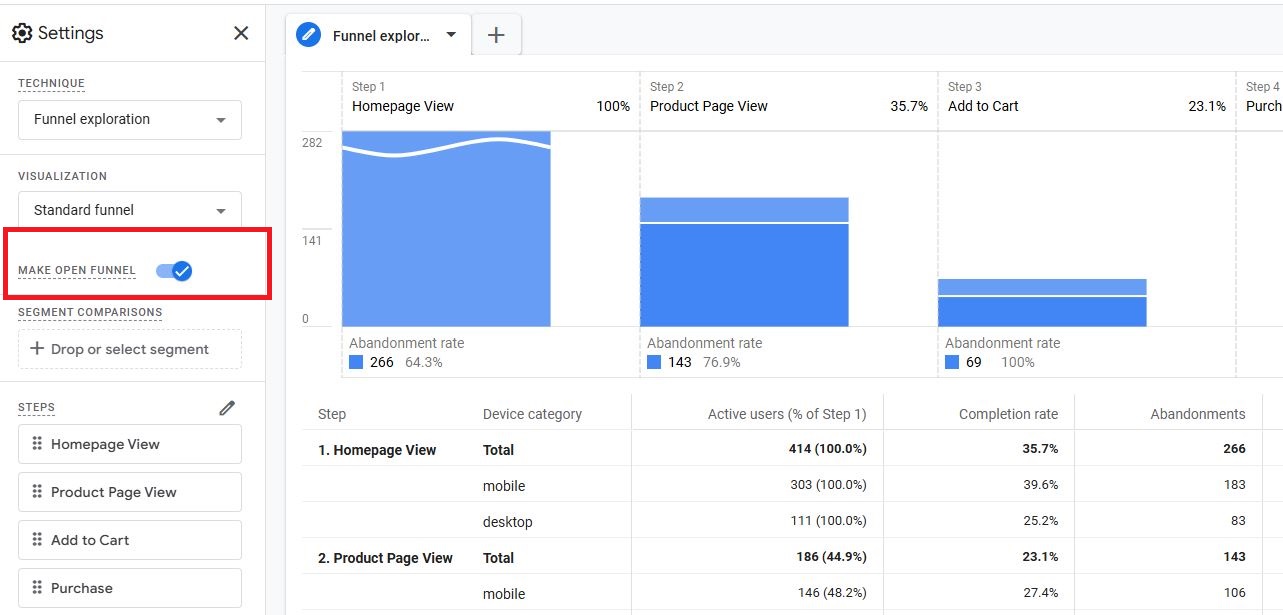Select the Add to Cart step item
Viewport: 1283px width, 615px height.
[x=130, y=540]
